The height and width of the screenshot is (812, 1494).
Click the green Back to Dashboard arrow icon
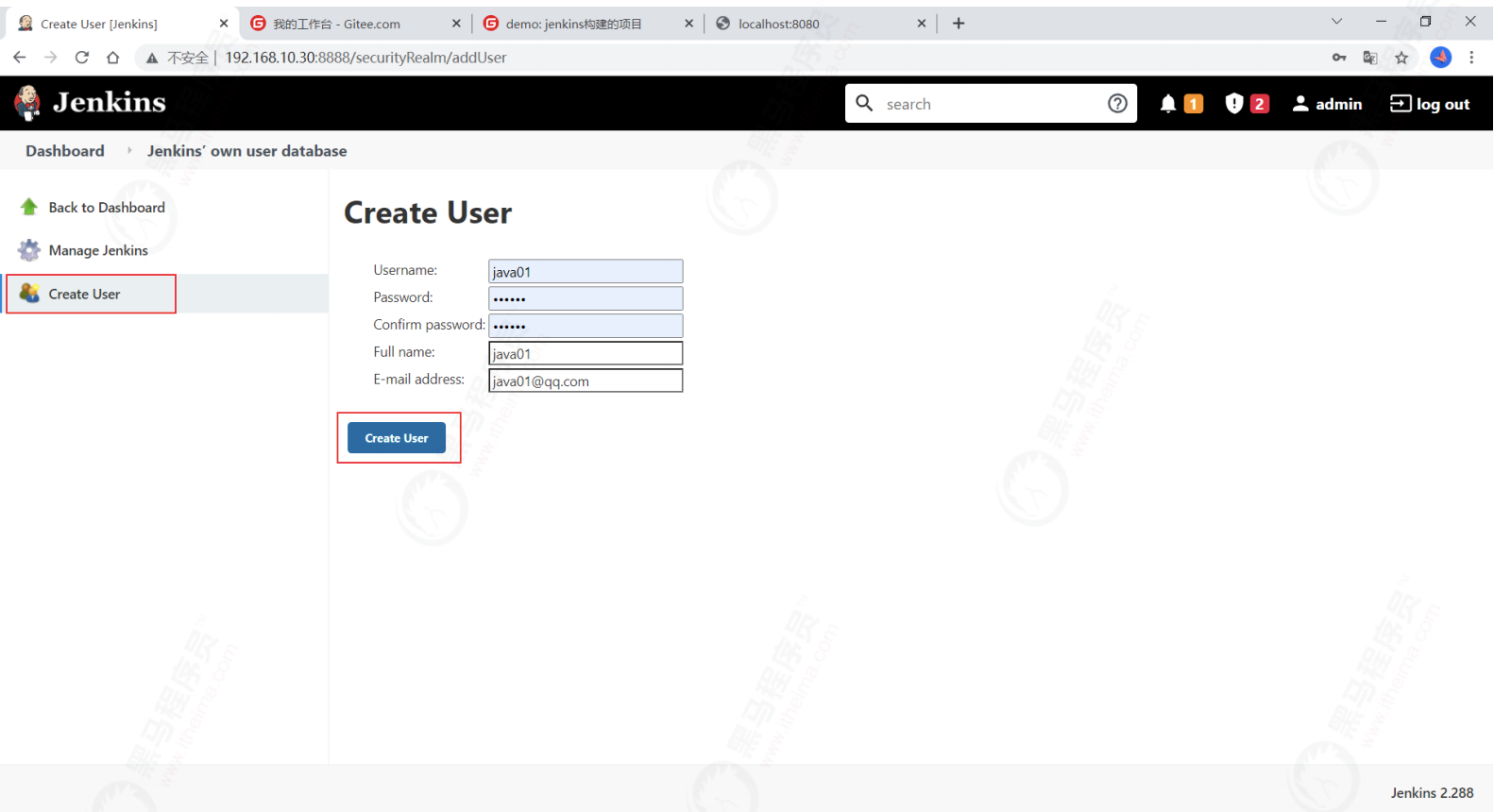(x=29, y=207)
